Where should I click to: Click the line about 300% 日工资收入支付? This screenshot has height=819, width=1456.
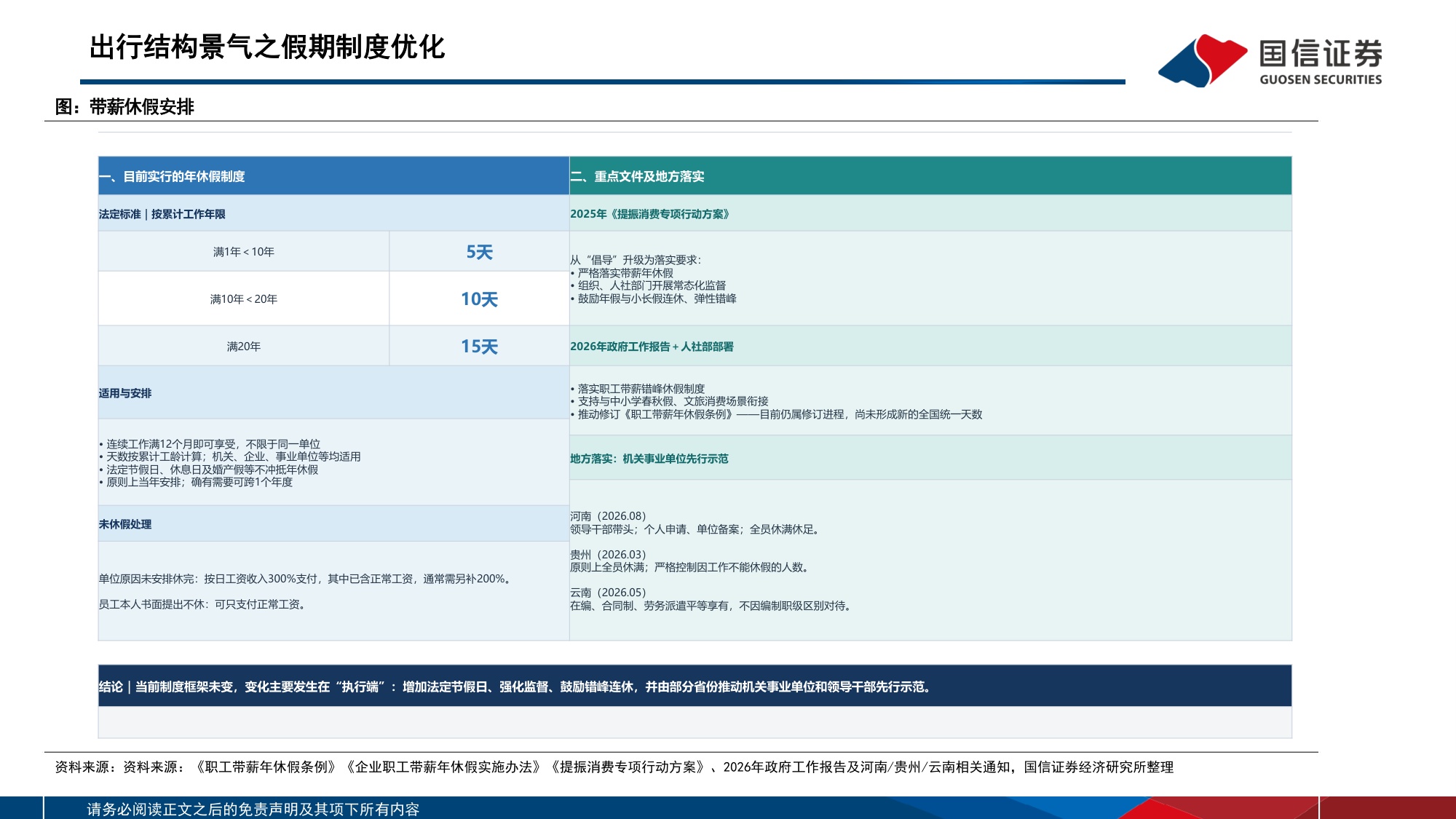(x=306, y=579)
